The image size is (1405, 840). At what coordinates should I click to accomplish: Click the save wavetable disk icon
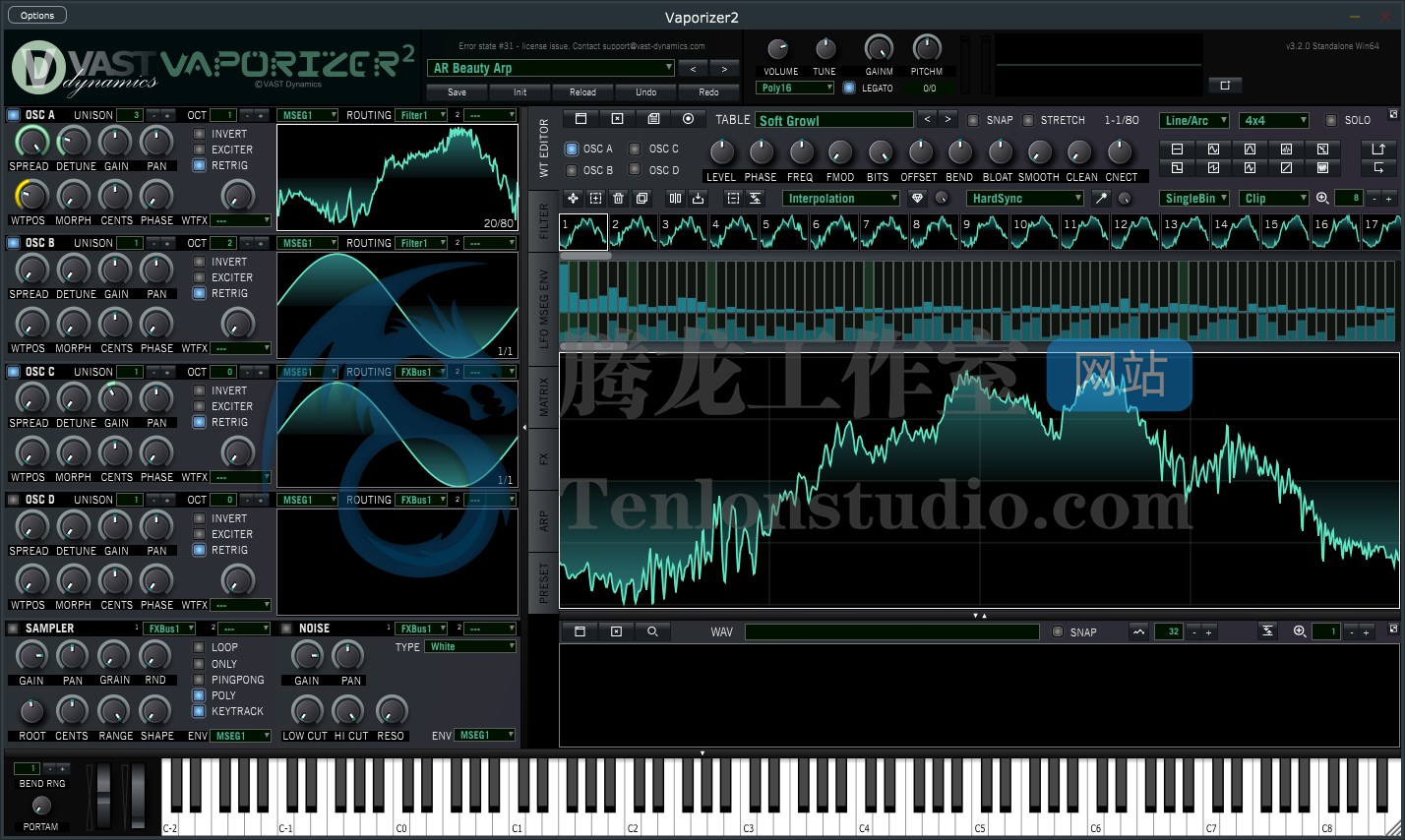click(x=653, y=119)
